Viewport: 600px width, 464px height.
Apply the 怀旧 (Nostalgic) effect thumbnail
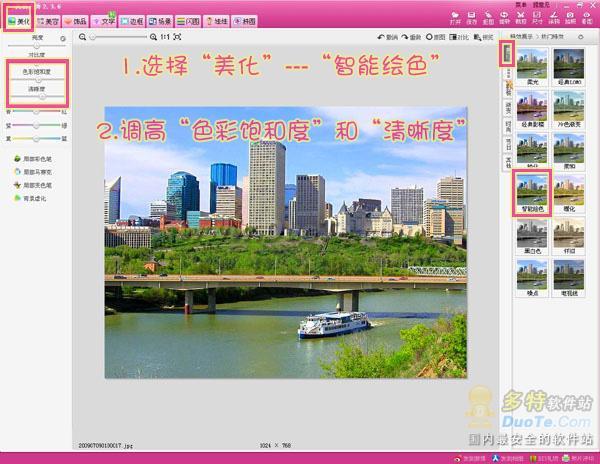pyautogui.click(x=569, y=236)
